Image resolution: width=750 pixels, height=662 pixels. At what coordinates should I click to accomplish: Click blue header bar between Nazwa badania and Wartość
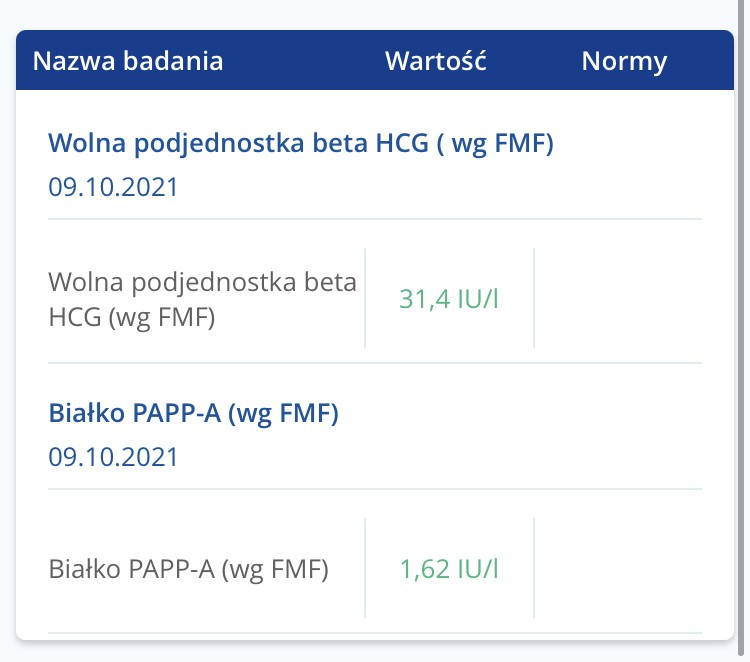(304, 61)
